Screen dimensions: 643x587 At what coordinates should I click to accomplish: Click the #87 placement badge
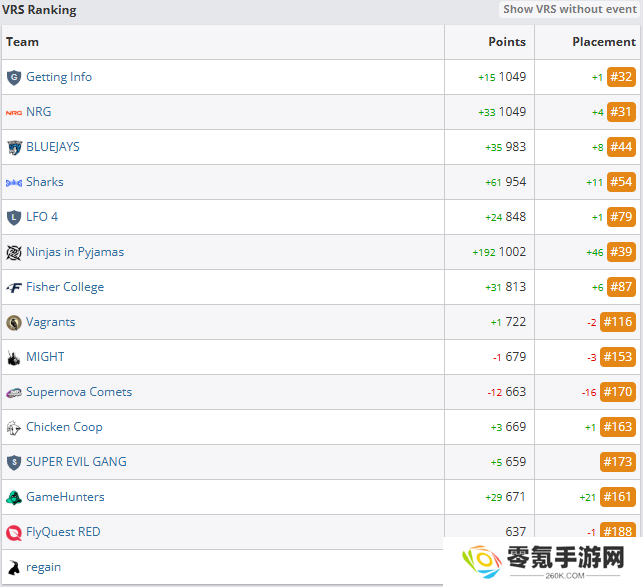[x=621, y=287]
